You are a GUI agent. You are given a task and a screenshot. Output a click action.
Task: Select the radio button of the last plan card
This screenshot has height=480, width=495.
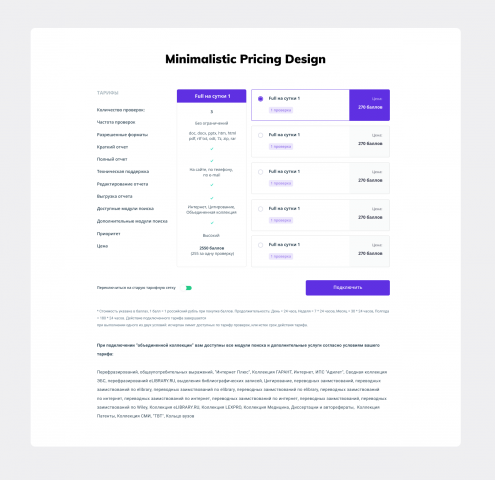point(260,245)
